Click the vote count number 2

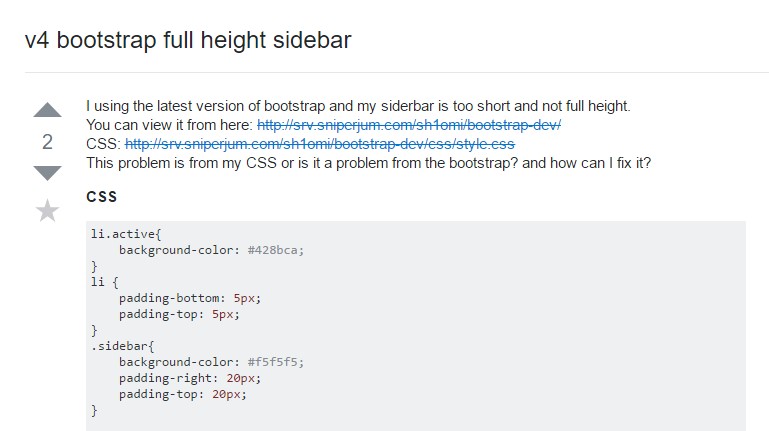(x=47, y=142)
